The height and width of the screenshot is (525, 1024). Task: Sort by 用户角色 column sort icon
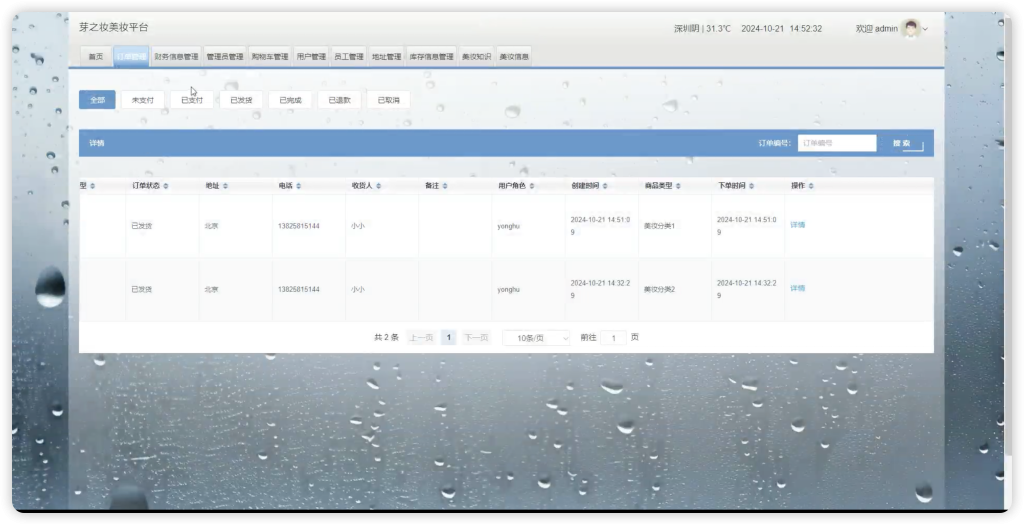coord(532,186)
